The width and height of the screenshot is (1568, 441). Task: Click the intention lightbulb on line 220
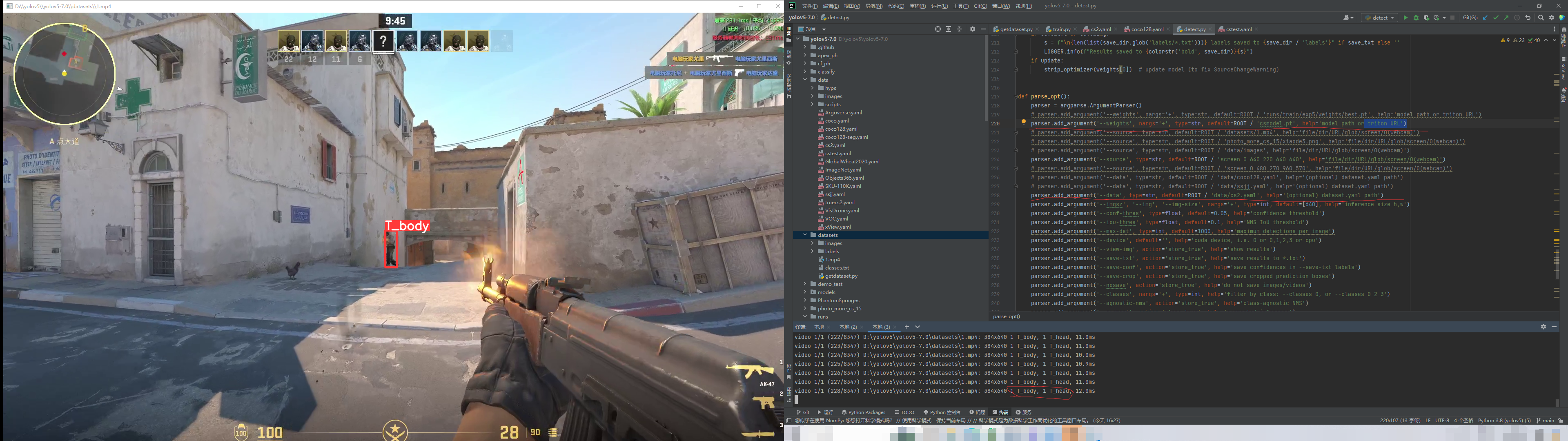[1023, 122]
